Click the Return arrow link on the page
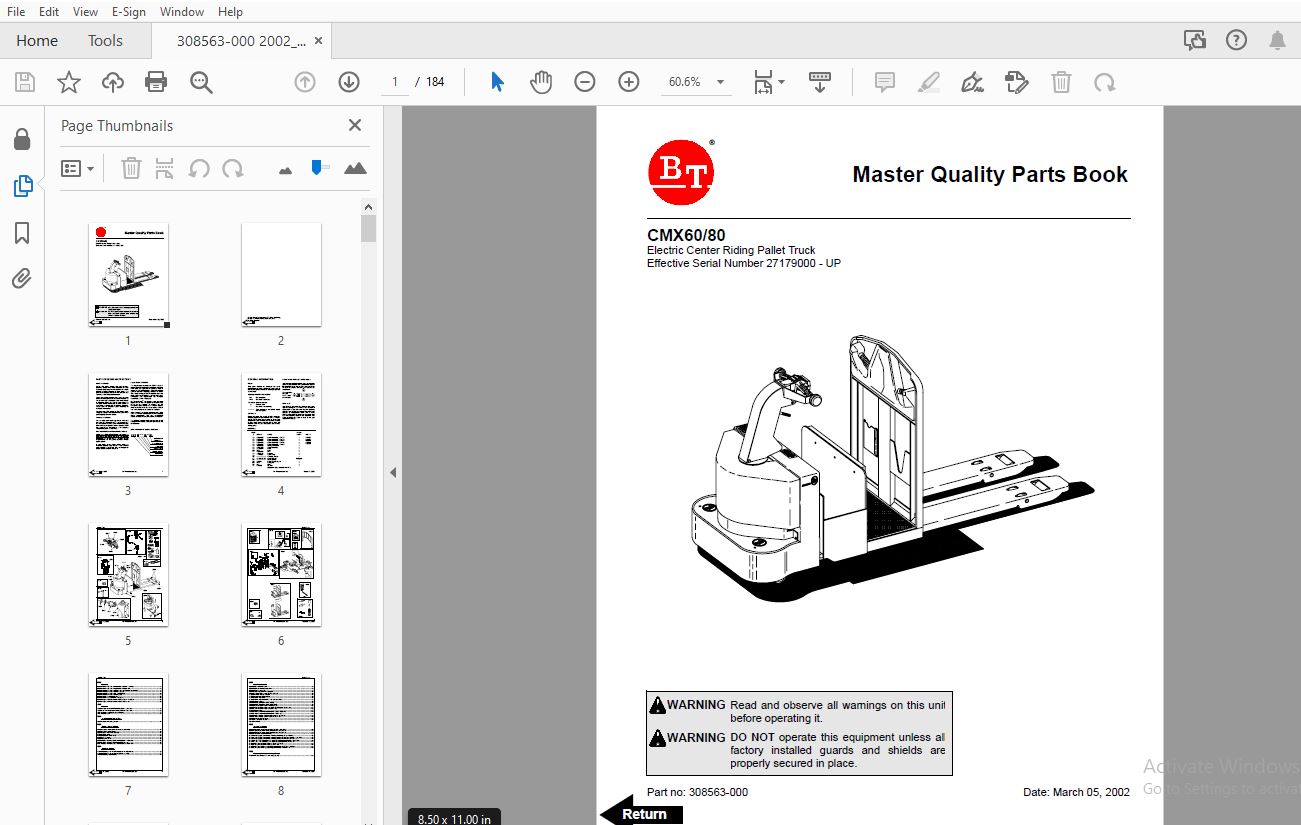The image size is (1301, 825). point(642,812)
